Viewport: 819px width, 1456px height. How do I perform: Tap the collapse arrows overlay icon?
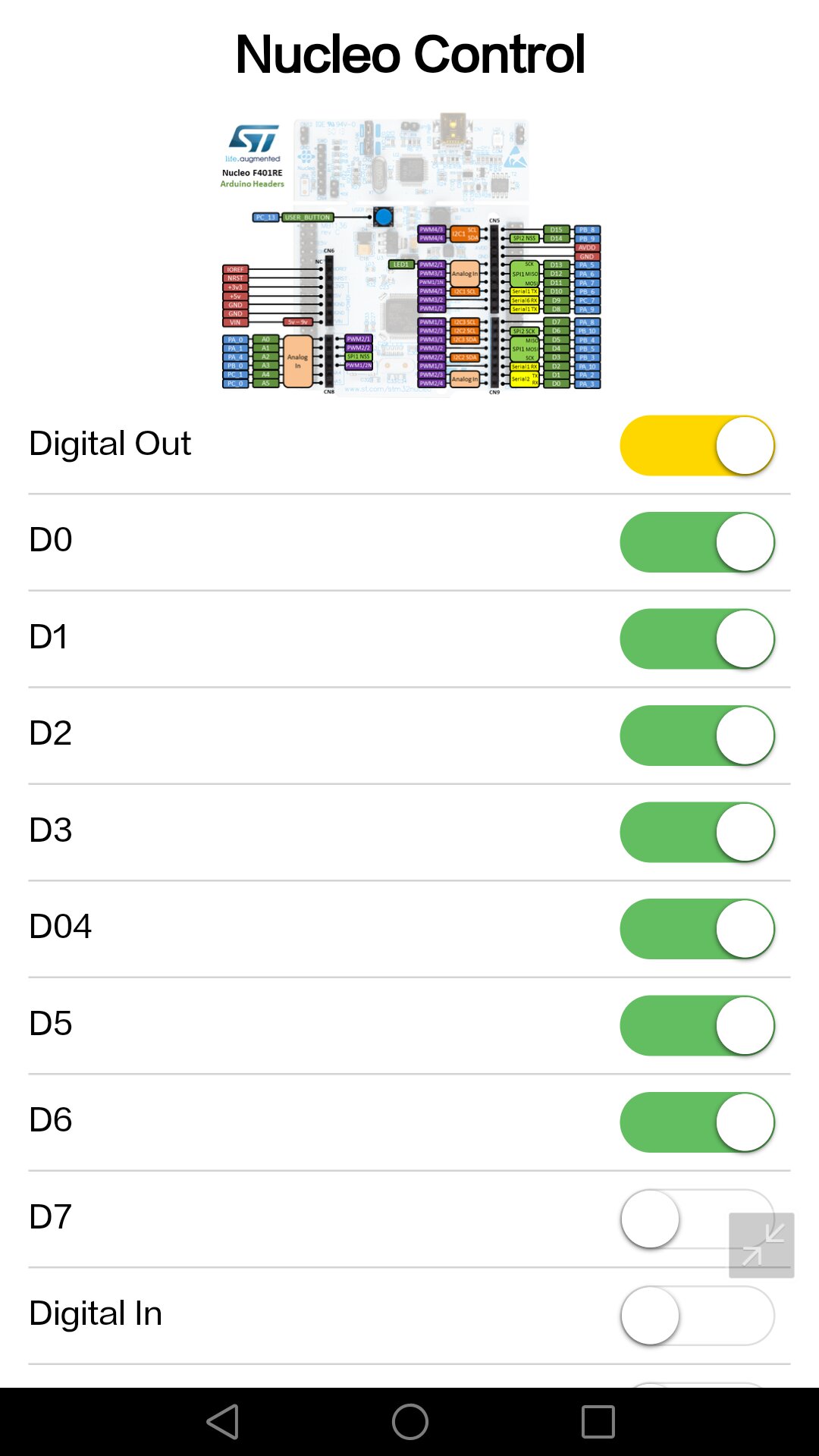(x=761, y=1245)
